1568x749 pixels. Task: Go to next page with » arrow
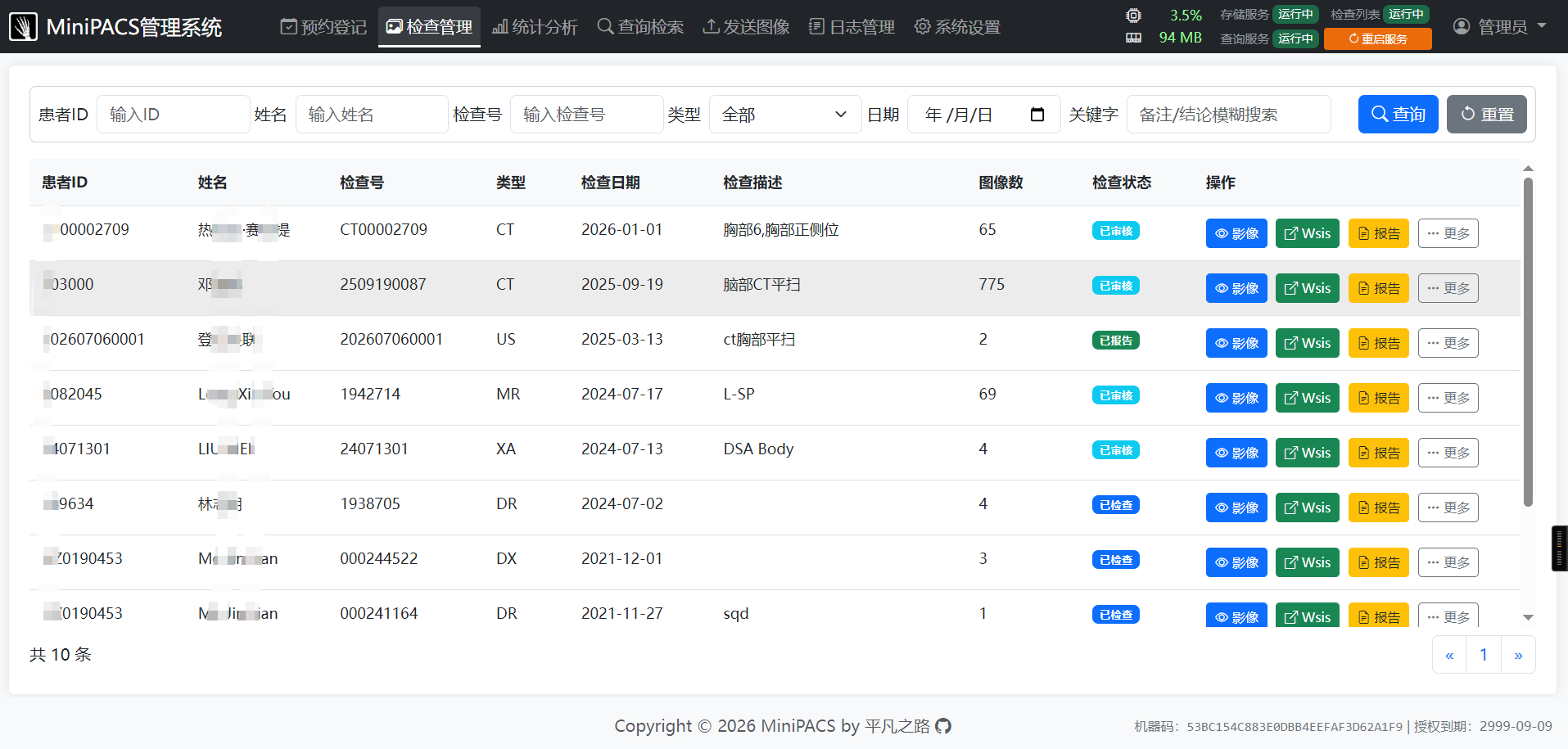click(x=1518, y=655)
